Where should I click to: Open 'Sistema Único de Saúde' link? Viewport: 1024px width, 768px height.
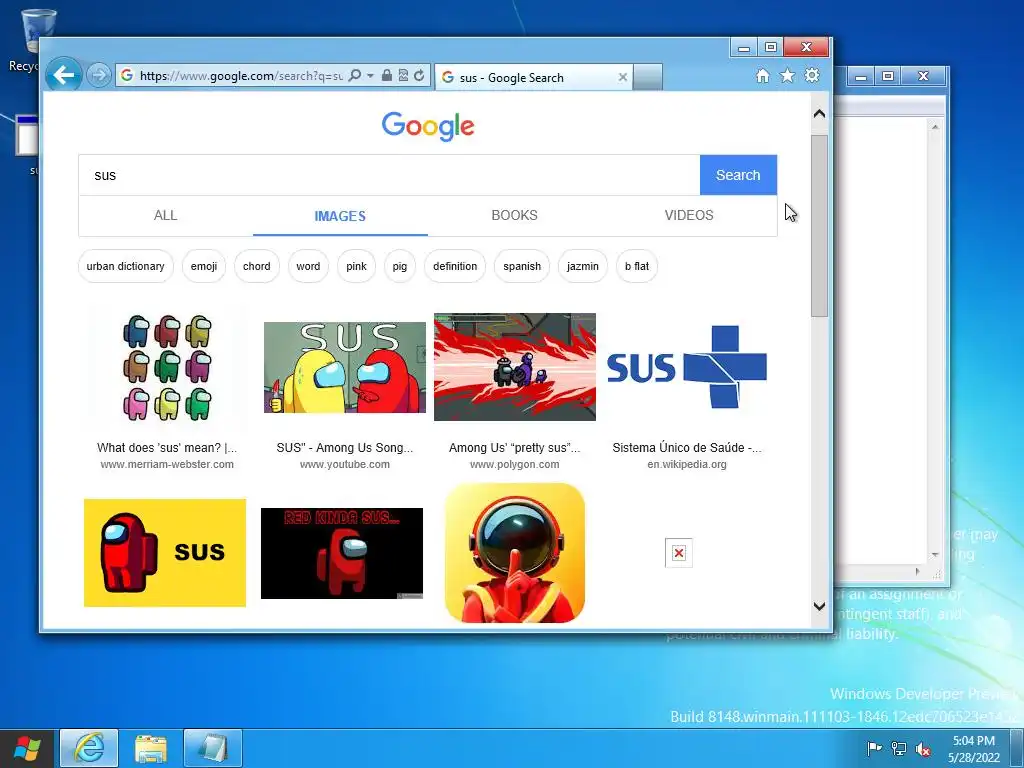(x=687, y=448)
